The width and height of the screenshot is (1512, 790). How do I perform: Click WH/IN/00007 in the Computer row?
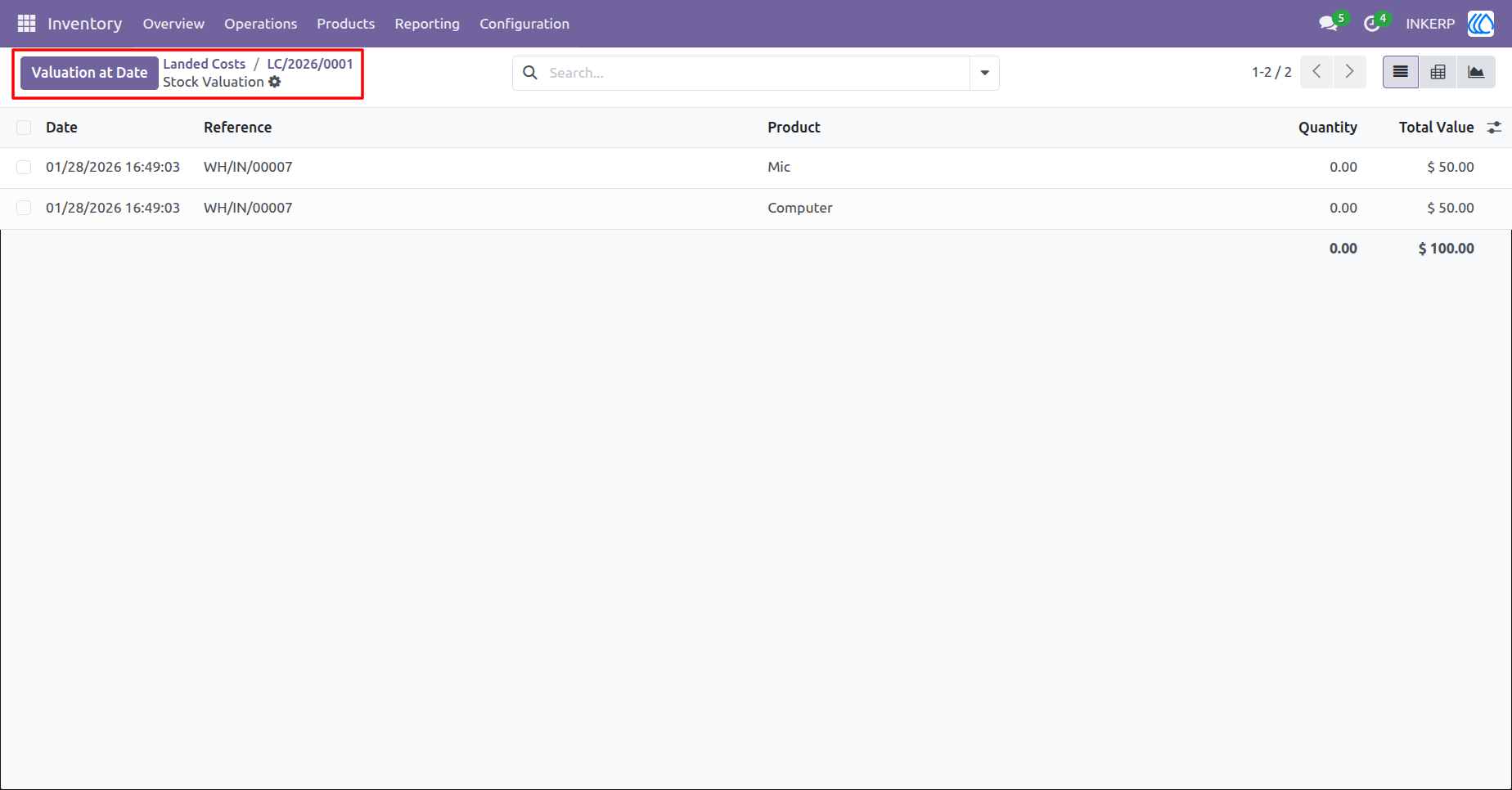pyautogui.click(x=248, y=208)
